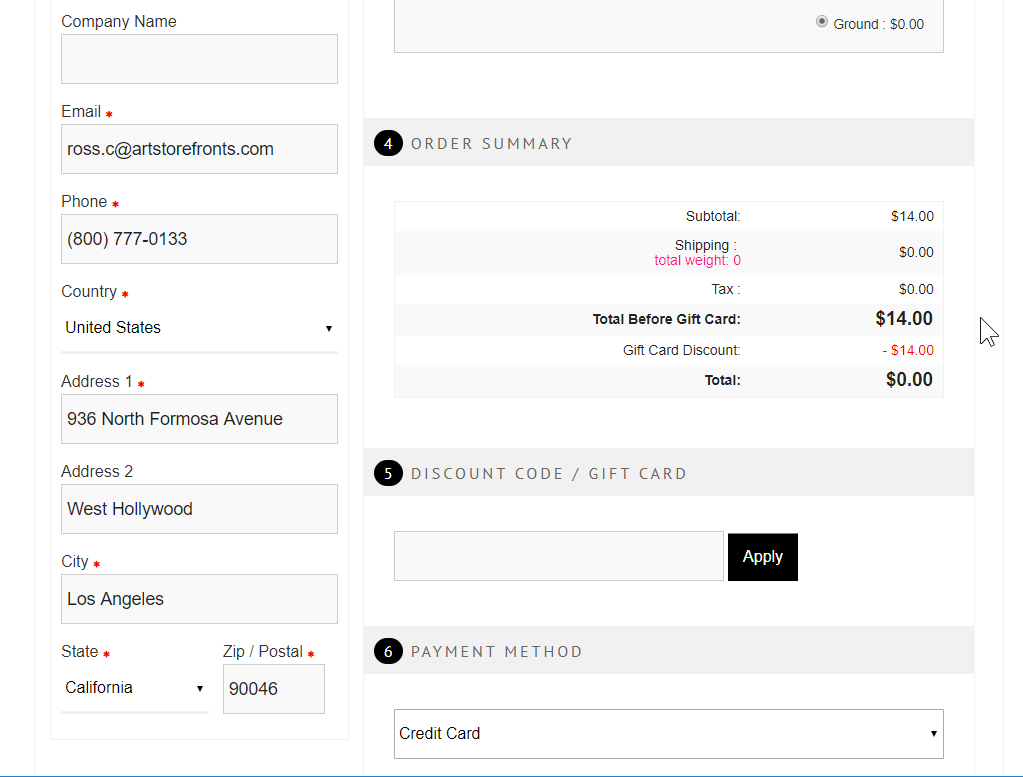The width and height of the screenshot is (1023, 777).
Task: Click the Payment Method section heading
Action: tap(496, 652)
